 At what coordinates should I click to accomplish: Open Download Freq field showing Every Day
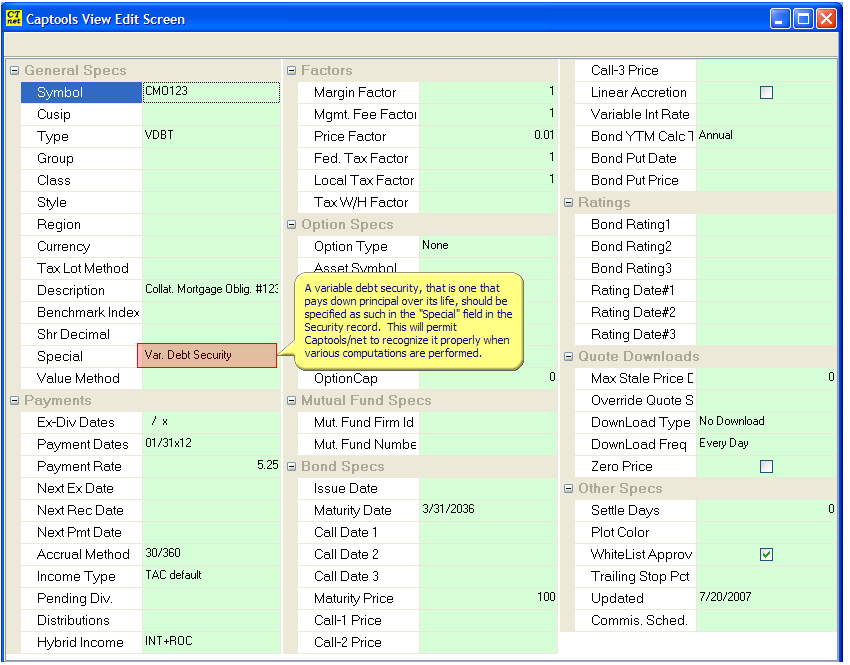click(765, 444)
